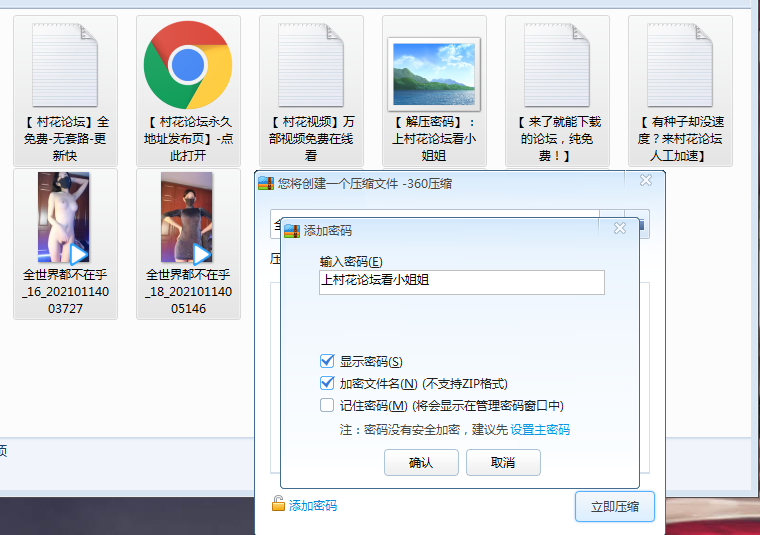This screenshot has height=535, width=760.
Task: Select the video file ending 05146
Action: (x=188, y=218)
